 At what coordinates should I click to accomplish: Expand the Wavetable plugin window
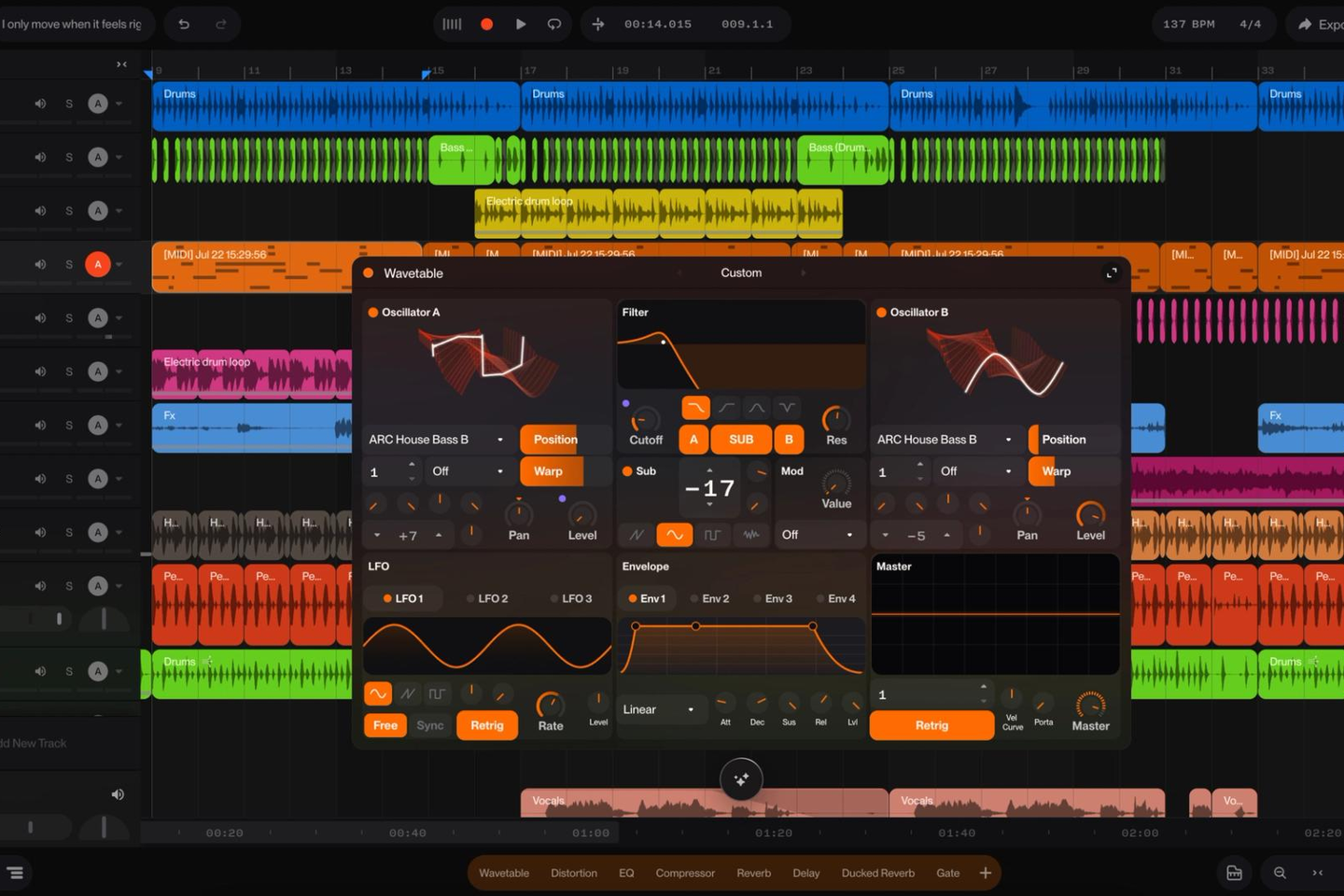click(x=1111, y=273)
